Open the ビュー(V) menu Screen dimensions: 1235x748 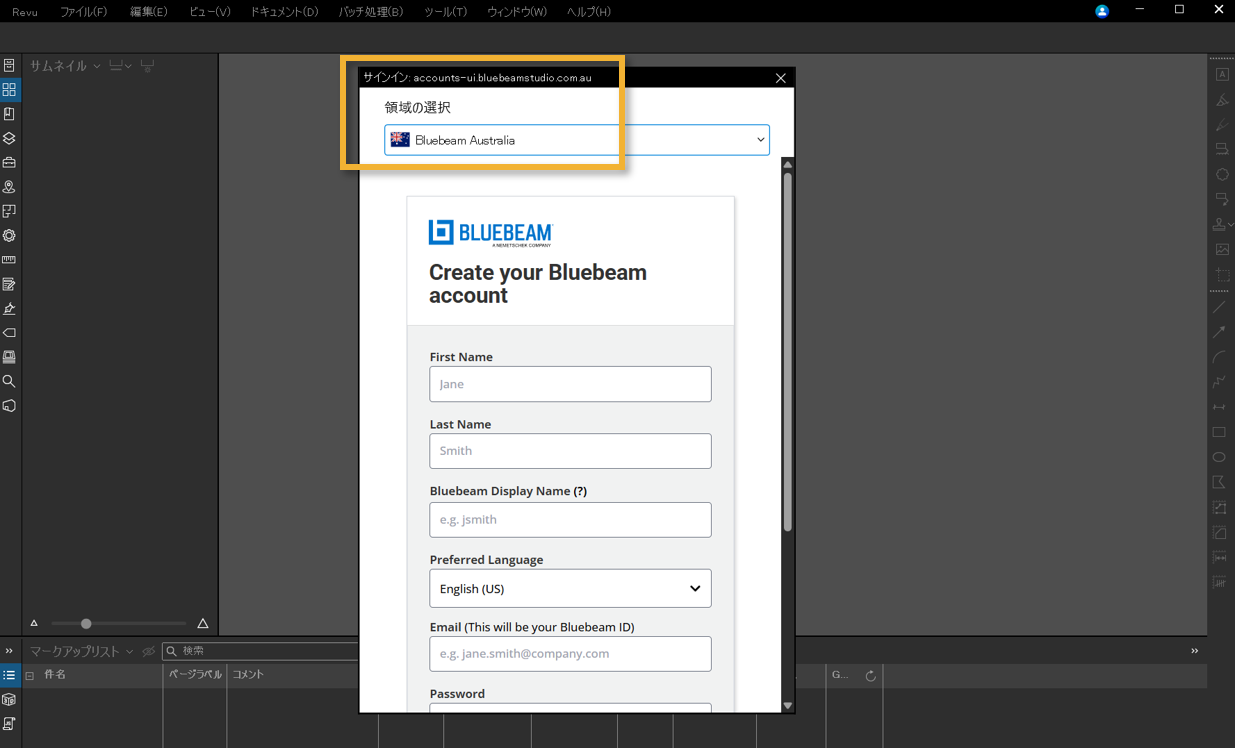[210, 12]
